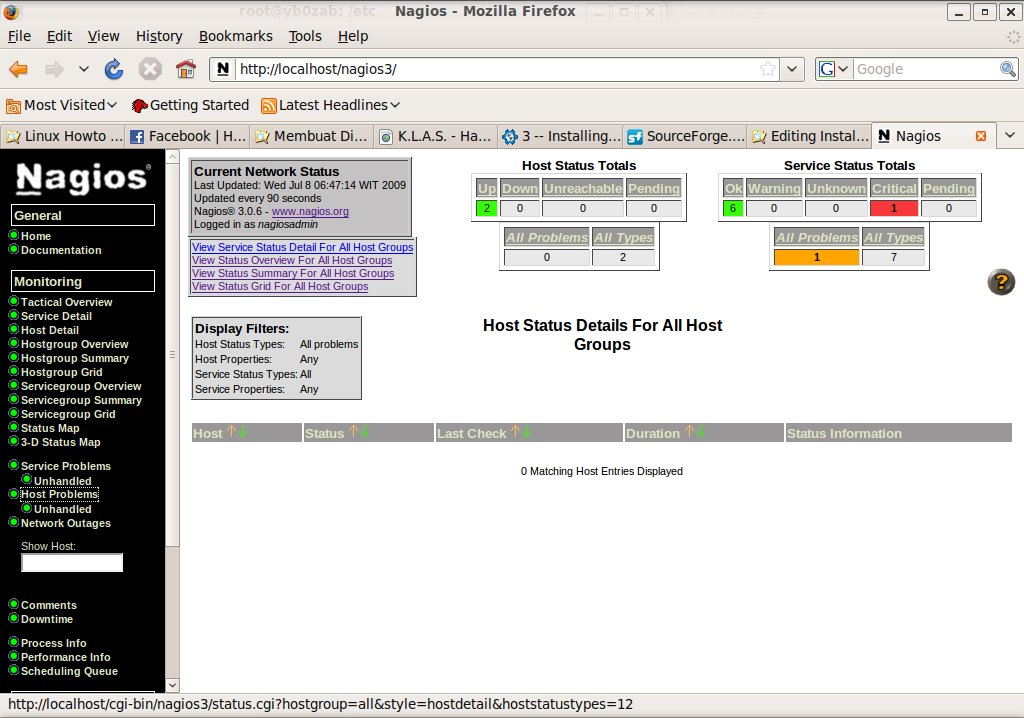The width and height of the screenshot is (1024, 718).
Task: Close the Nagios tab
Action: [980, 136]
